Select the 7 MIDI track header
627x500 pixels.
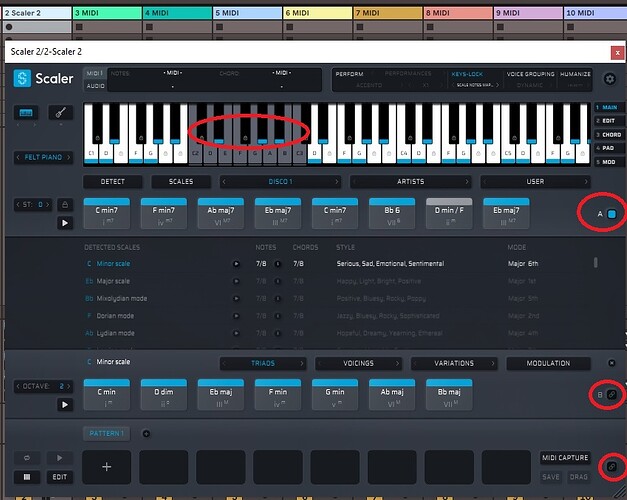tap(387, 13)
